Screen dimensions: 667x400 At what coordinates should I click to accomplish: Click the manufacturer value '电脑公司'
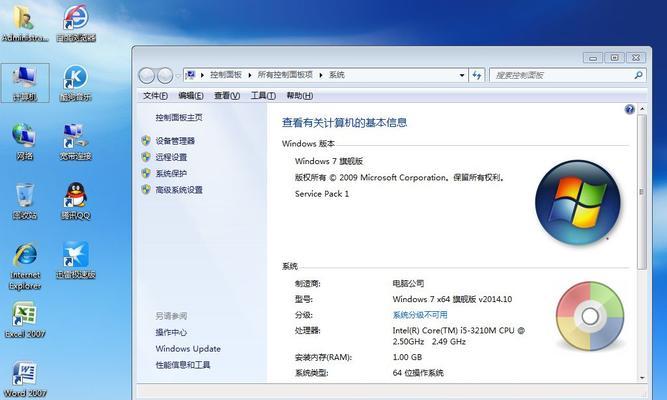tap(408, 283)
